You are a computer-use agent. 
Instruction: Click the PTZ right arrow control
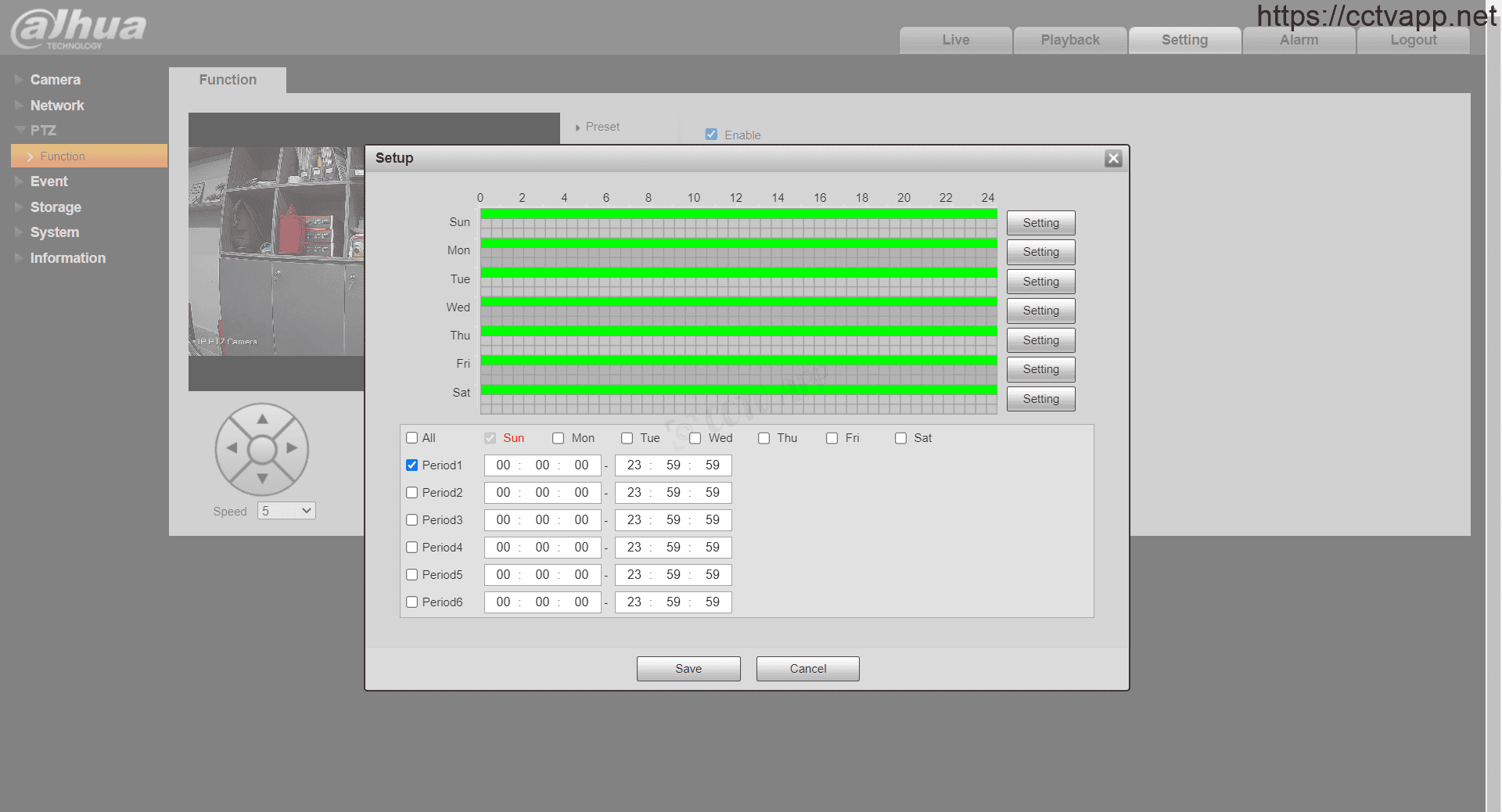point(292,448)
